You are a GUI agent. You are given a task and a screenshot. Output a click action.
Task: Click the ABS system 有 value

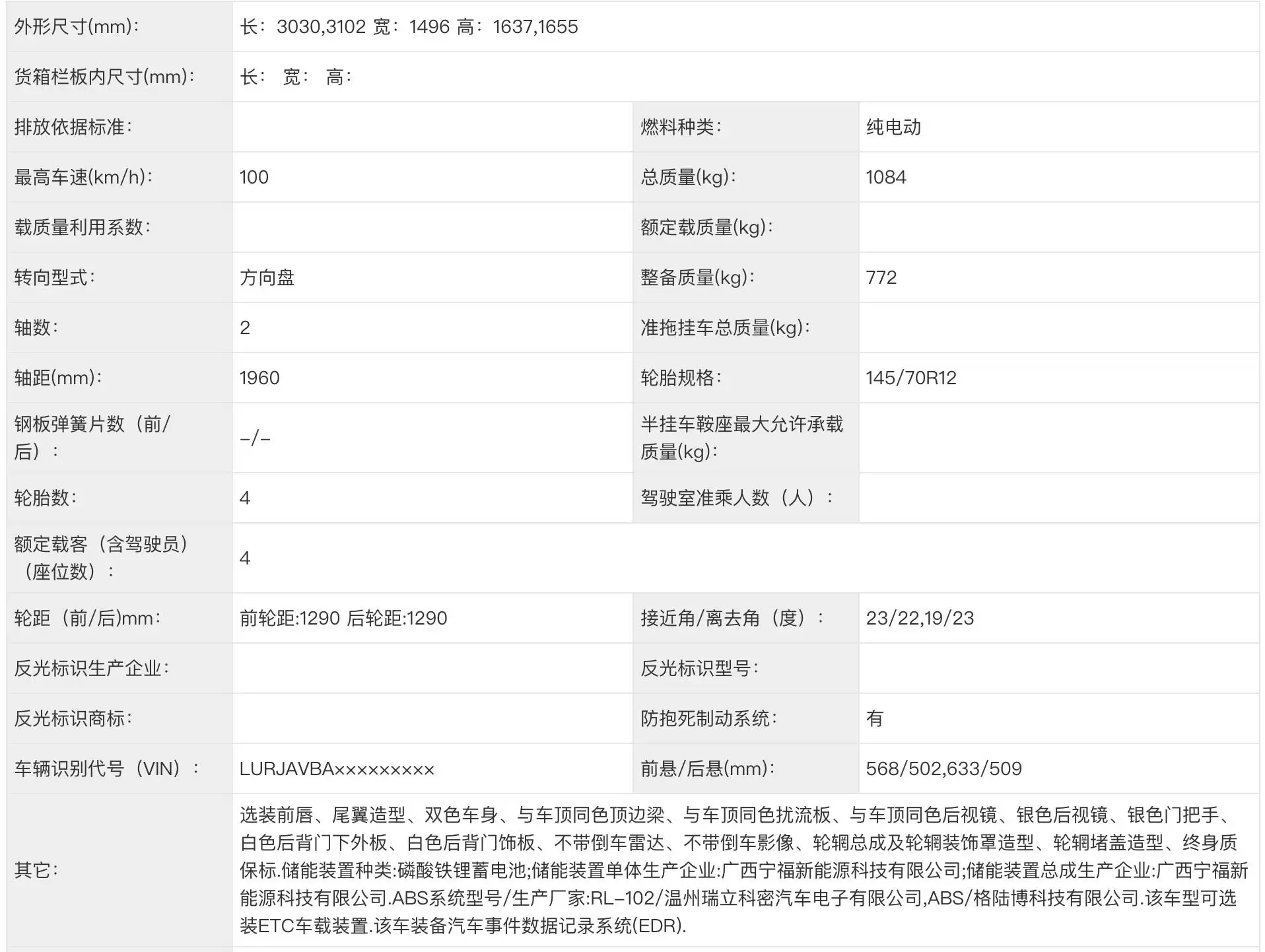pos(873,718)
